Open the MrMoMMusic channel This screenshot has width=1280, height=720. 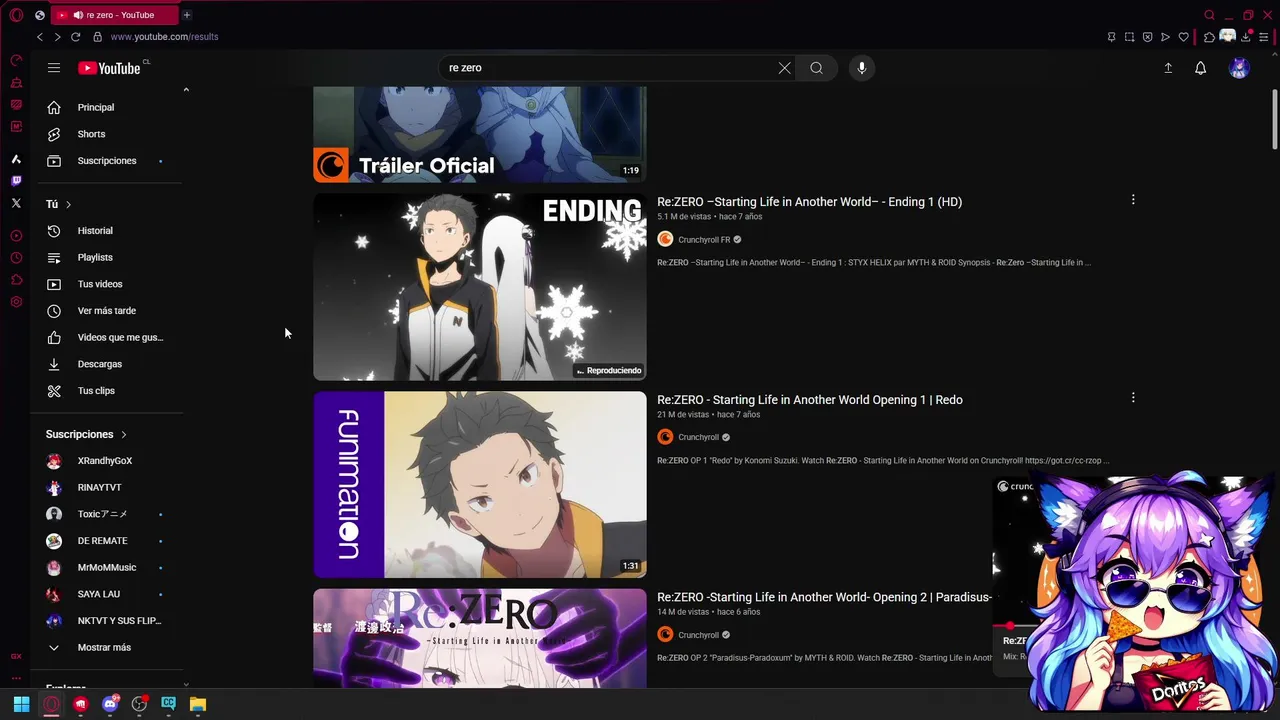tap(107, 568)
